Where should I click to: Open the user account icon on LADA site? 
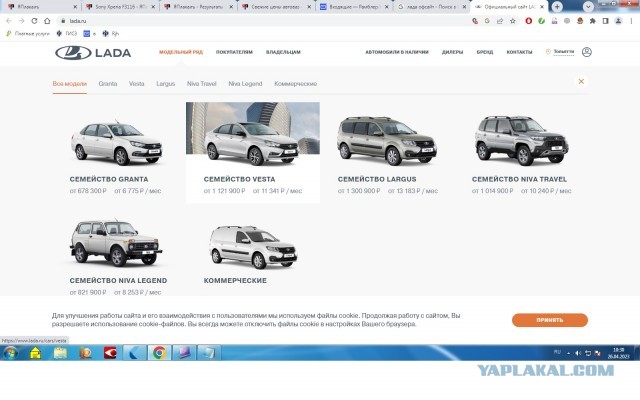[587, 52]
